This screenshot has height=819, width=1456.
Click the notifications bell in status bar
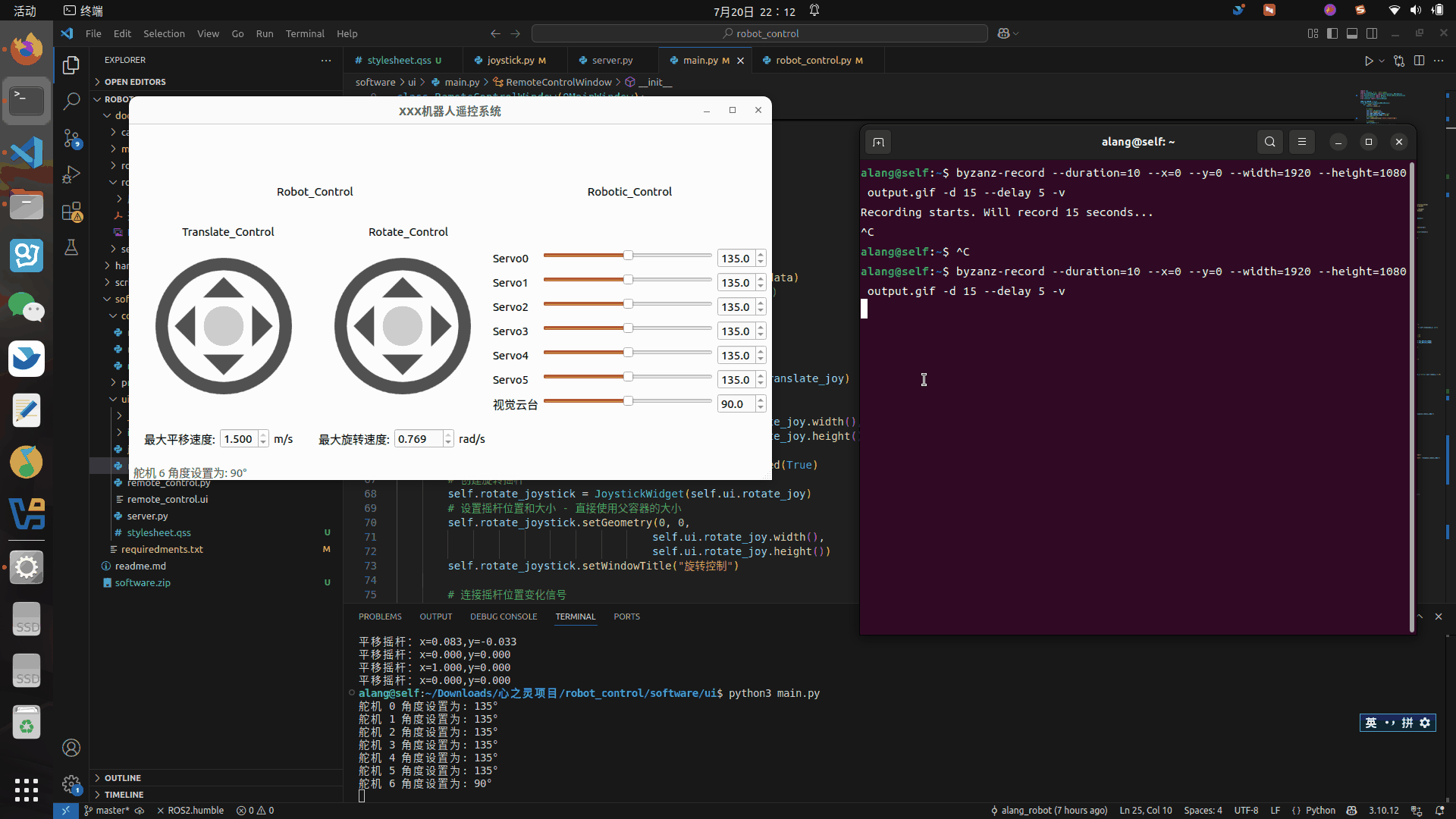click(1439, 810)
